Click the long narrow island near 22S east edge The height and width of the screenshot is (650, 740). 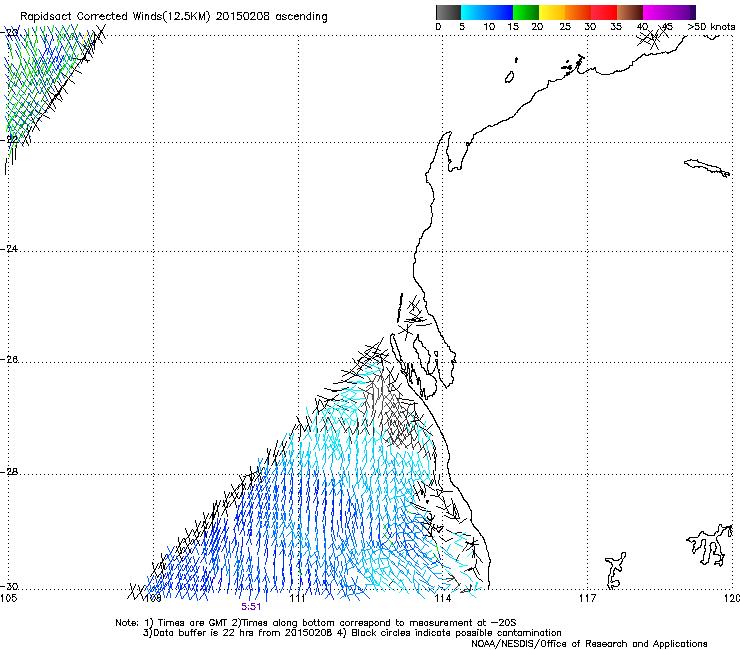click(707, 168)
